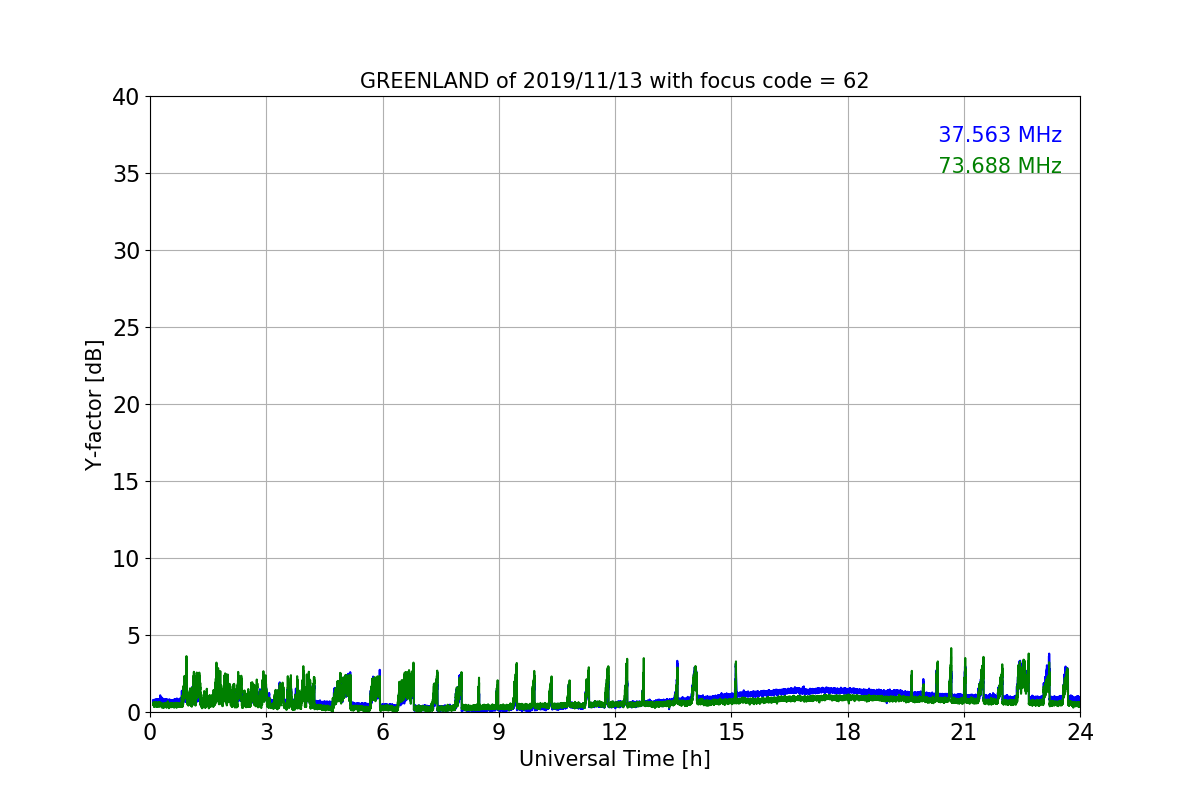Click the plot title mentioning GREENLAND

(614, 81)
